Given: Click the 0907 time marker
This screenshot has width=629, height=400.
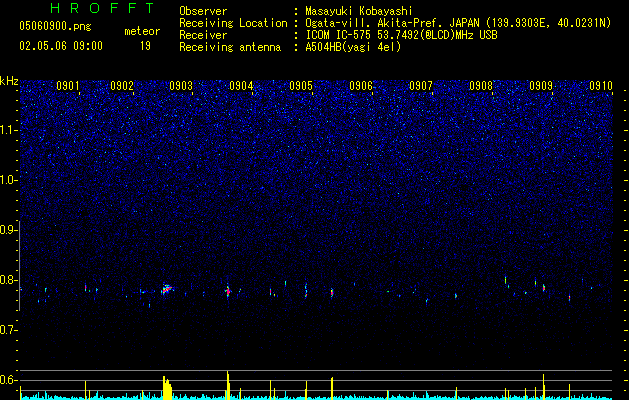Looking at the screenshot, I should pyautogui.click(x=421, y=86).
